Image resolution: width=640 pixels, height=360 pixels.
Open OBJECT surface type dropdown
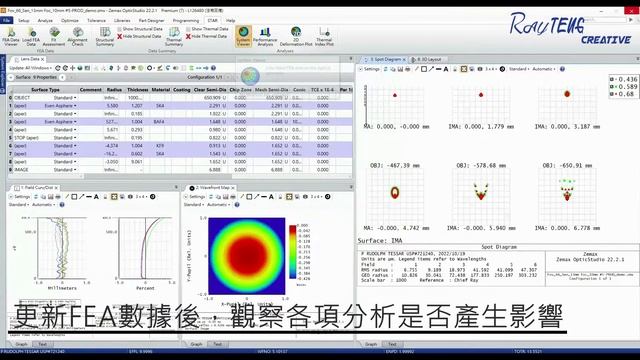click(x=75, y=98)
